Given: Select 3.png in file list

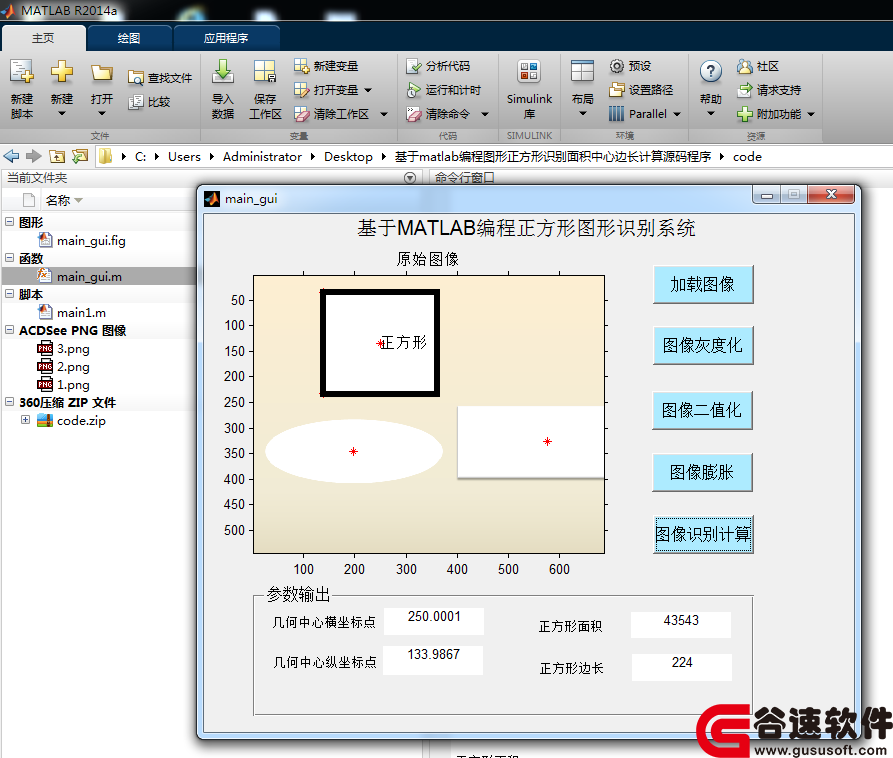Looking at the screenshot, I should tap(73, 349).
